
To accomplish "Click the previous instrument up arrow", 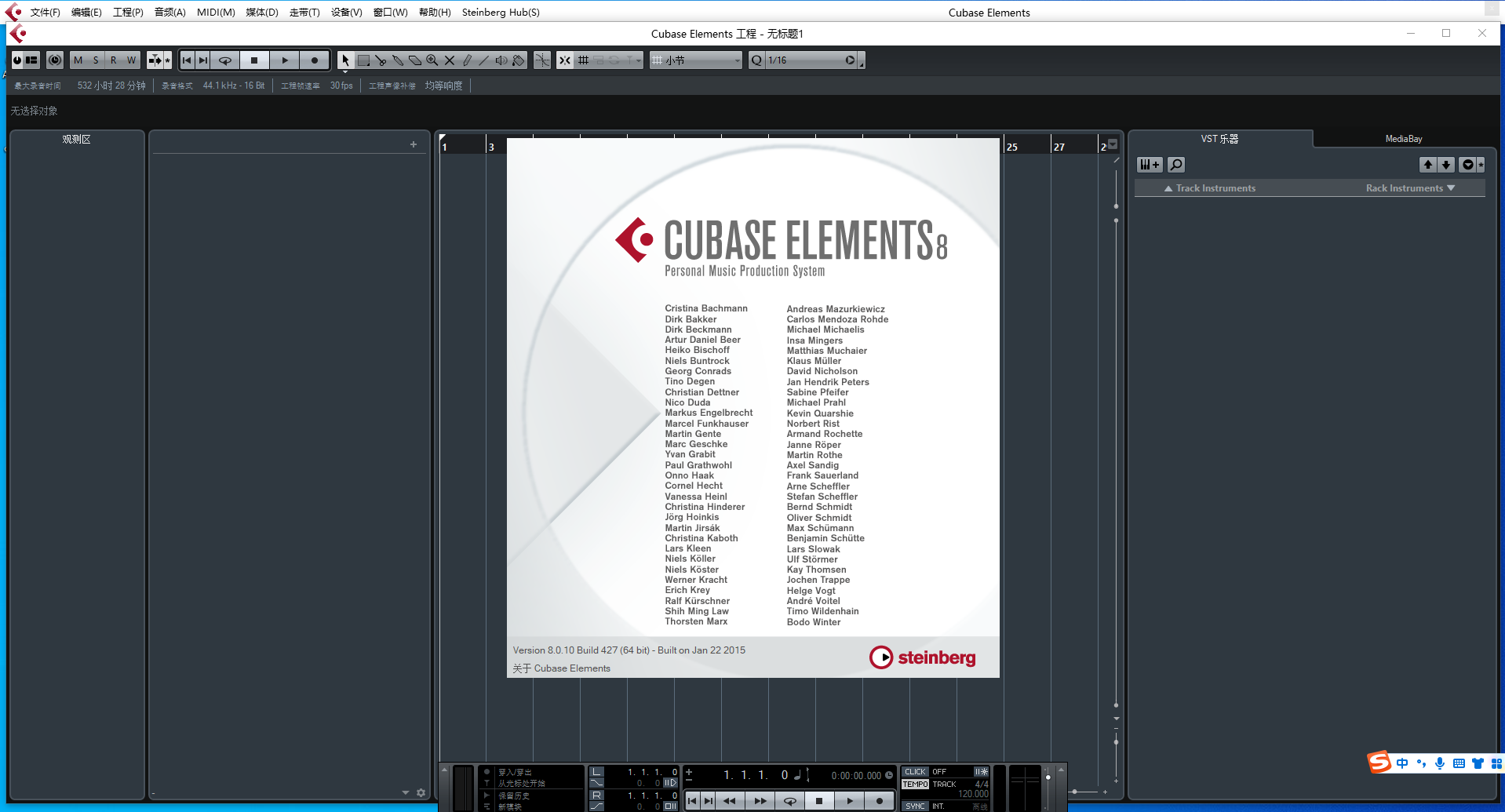I will [x=1428, y=165].
